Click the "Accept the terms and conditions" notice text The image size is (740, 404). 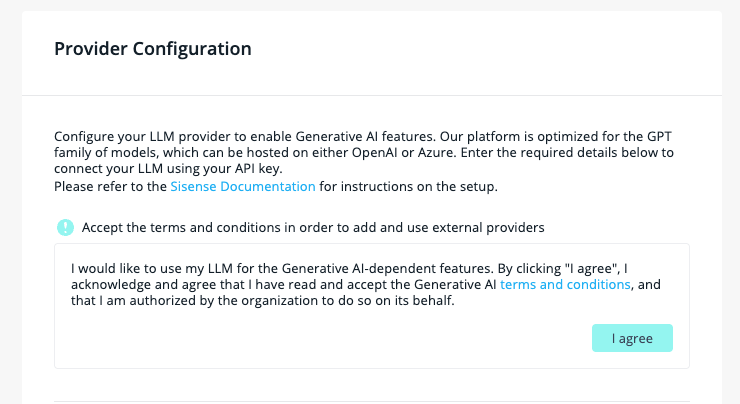pos(313,227)
